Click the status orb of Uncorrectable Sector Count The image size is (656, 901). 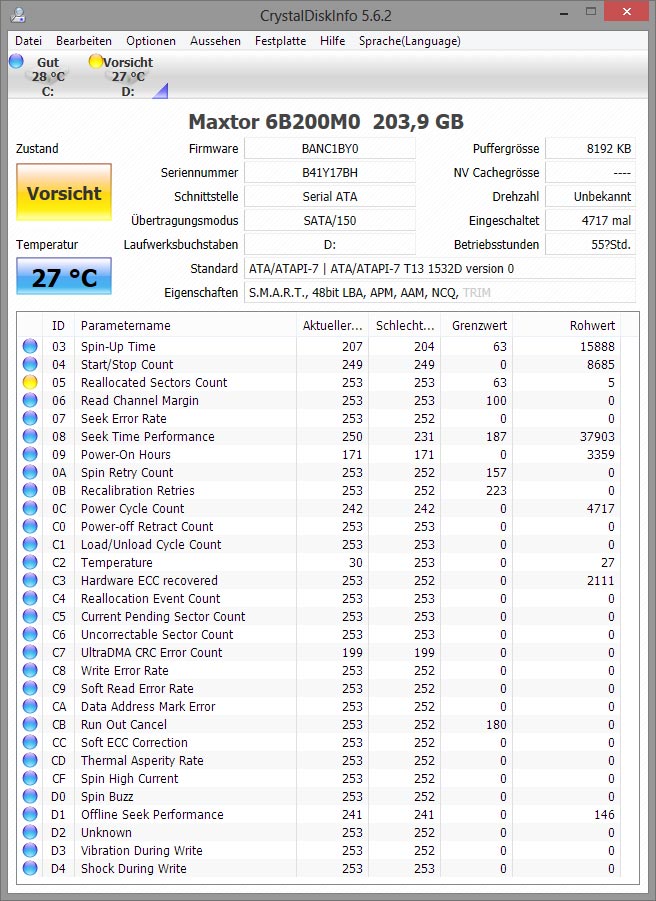[30, 634]
